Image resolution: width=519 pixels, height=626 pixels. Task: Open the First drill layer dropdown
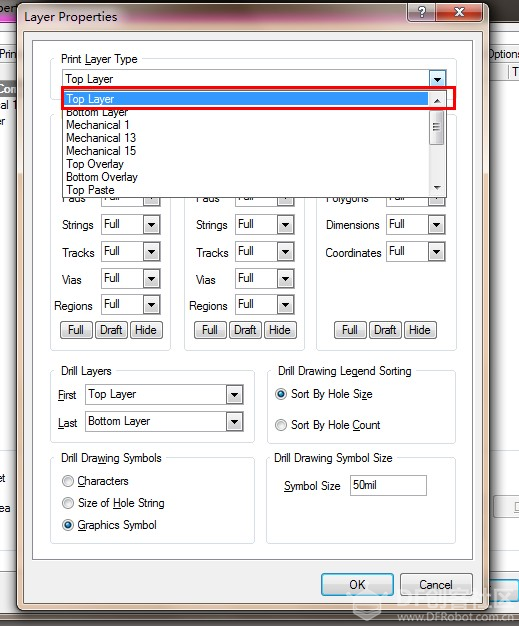pos(234,395)
